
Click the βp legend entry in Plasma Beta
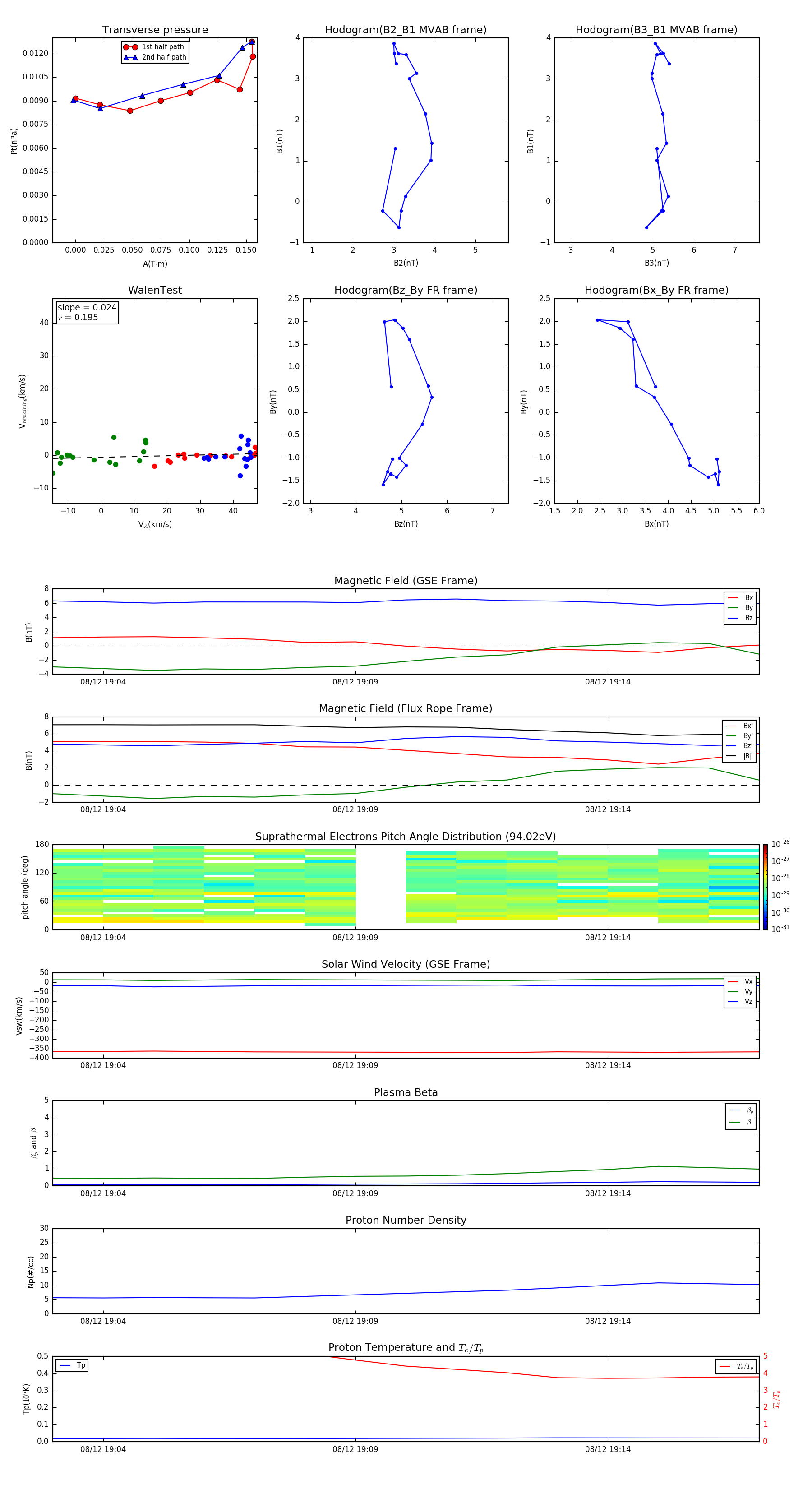(741, 1110)
